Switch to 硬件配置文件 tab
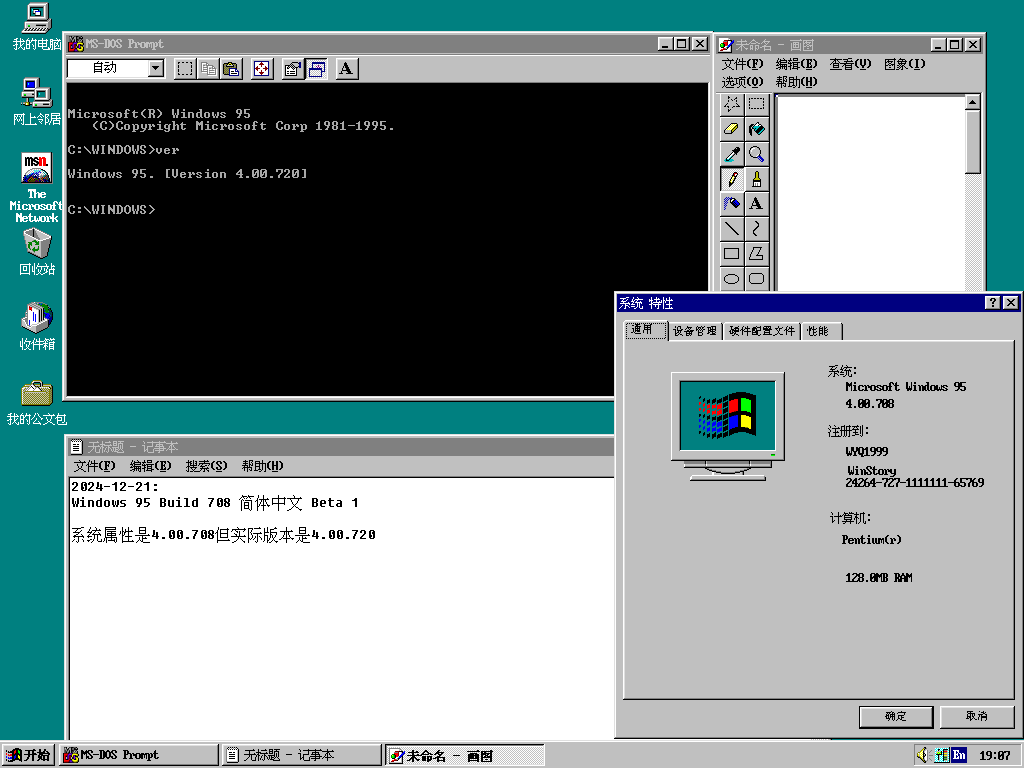The height and width of the screenshot is (768, 1024). (x=762, y=331)
